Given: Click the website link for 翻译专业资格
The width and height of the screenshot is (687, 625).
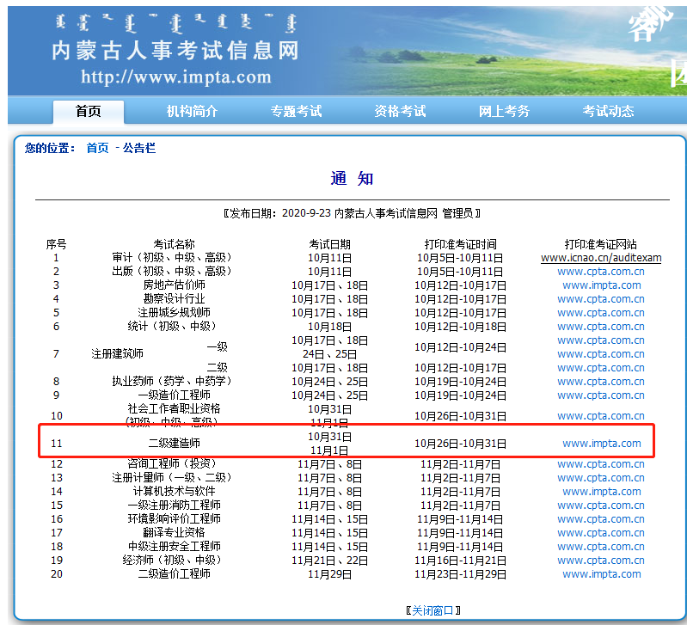Looking at the screenshot, I should [601, 533].
